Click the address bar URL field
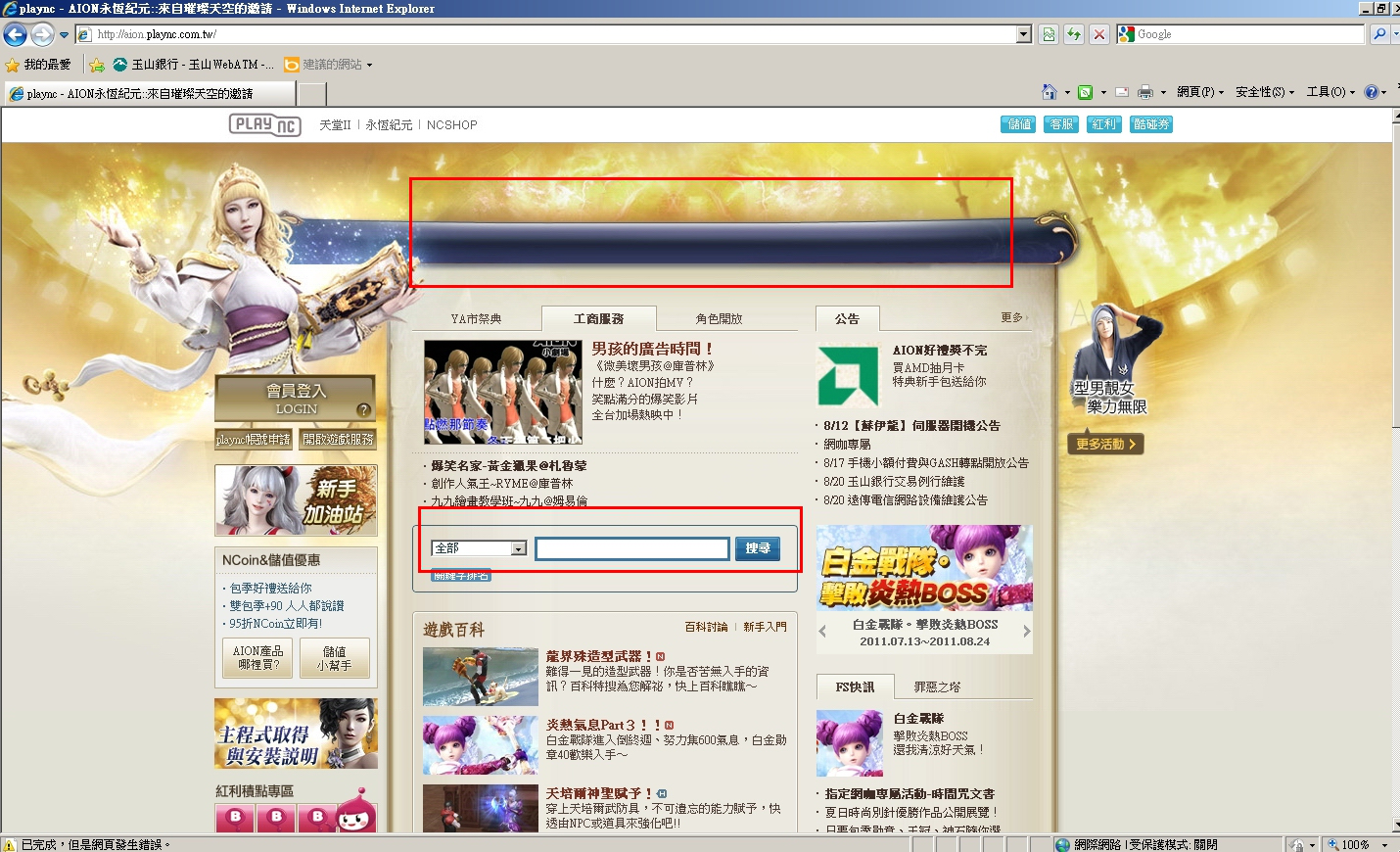 (x=545, y=34)
